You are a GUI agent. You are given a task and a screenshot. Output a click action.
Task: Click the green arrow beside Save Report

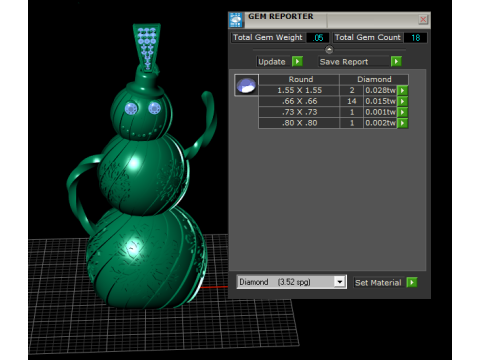(396, 61)
